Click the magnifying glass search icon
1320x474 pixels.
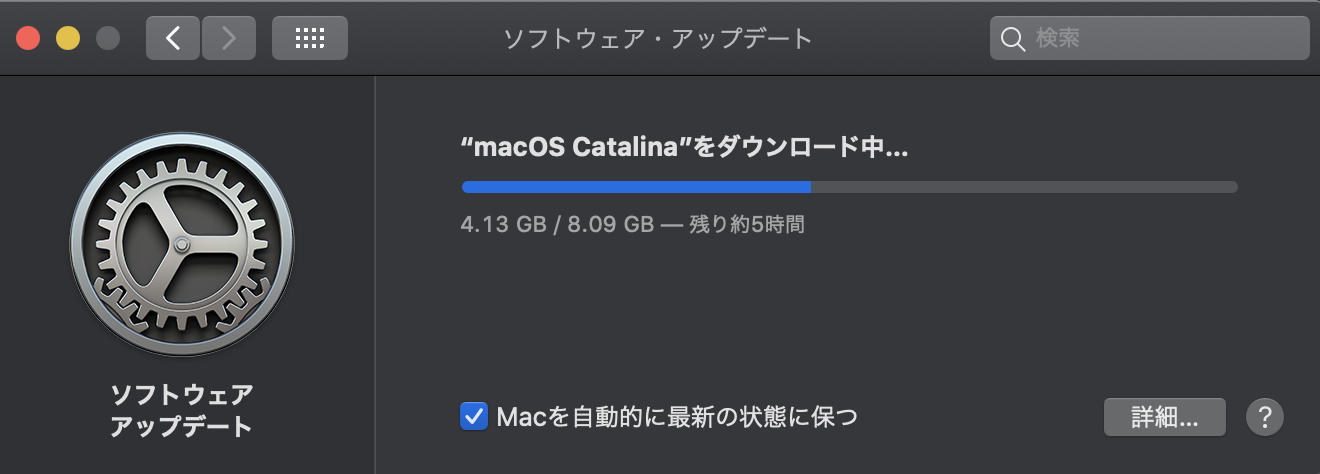click(1013, 39)
